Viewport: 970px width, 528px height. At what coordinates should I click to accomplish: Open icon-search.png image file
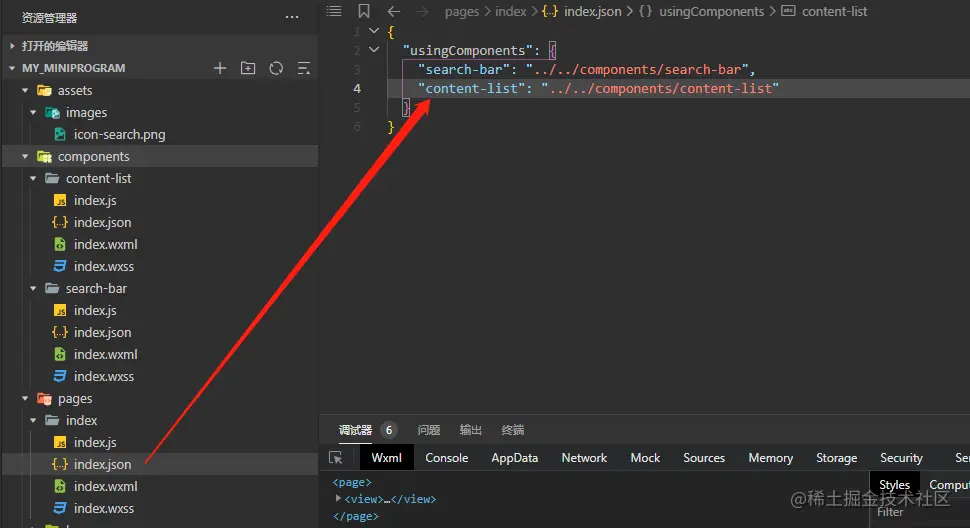119,134
